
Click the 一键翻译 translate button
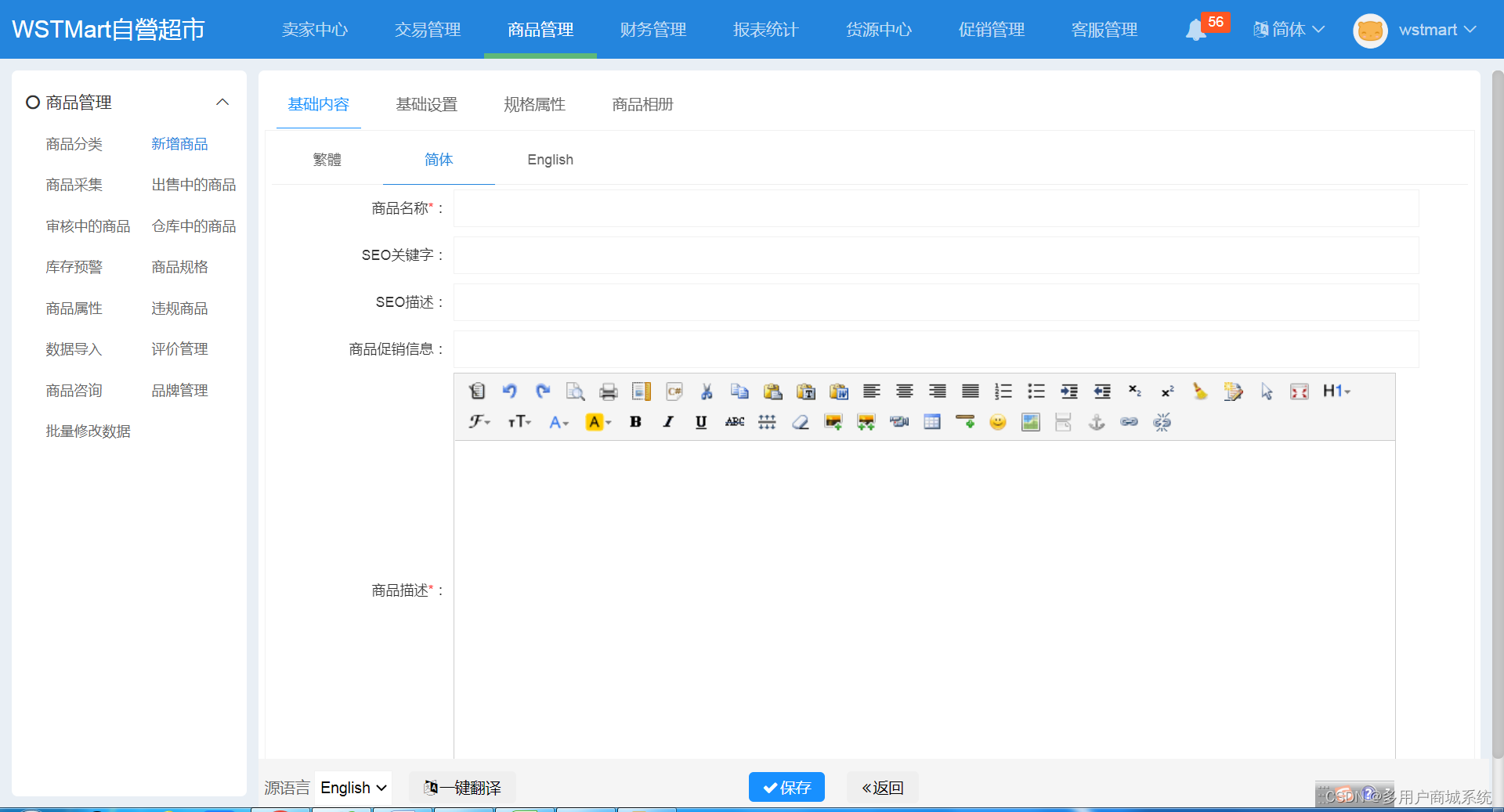462,787
